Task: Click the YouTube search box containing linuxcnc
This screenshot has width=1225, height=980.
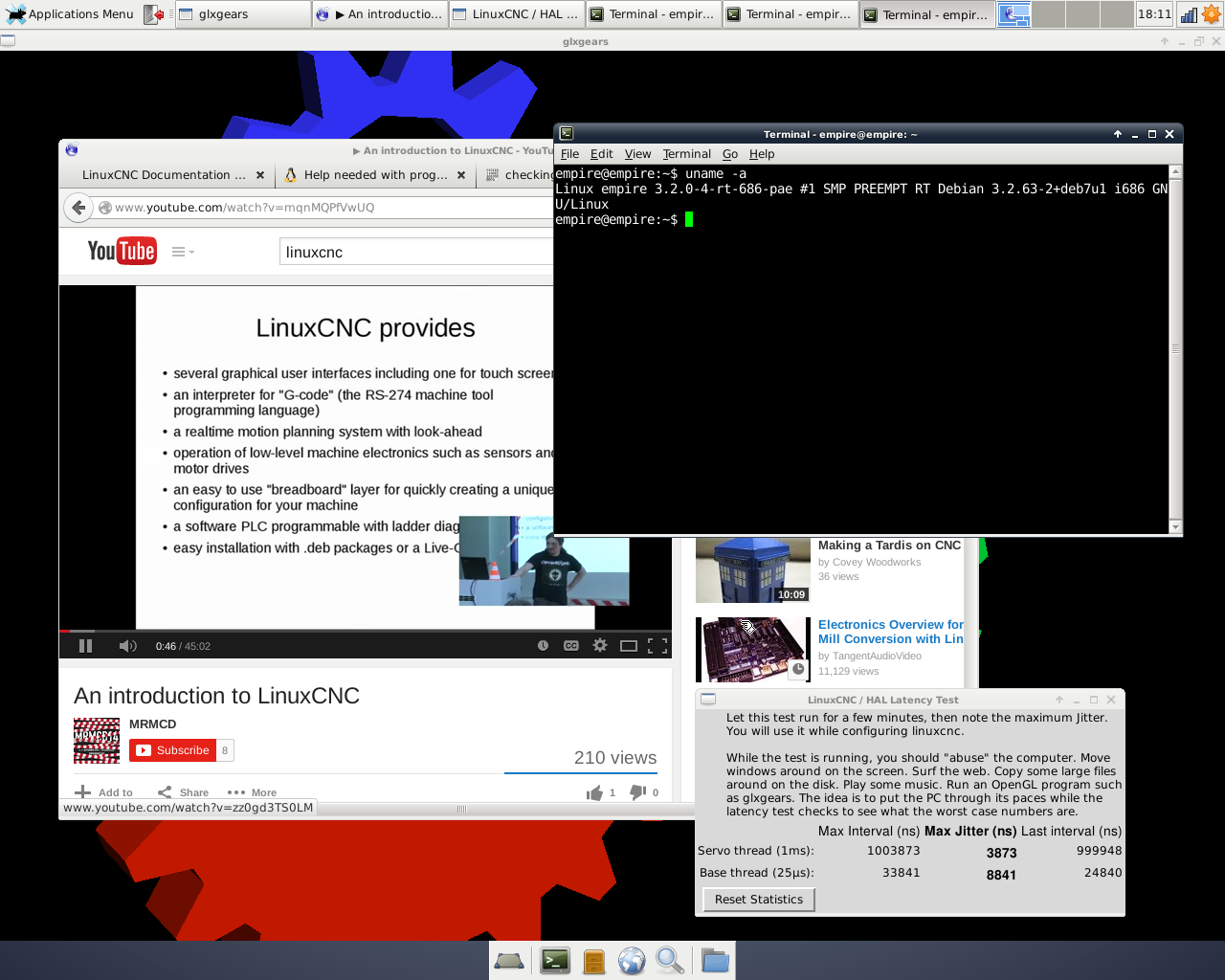Action: click(x=416, y=252)
